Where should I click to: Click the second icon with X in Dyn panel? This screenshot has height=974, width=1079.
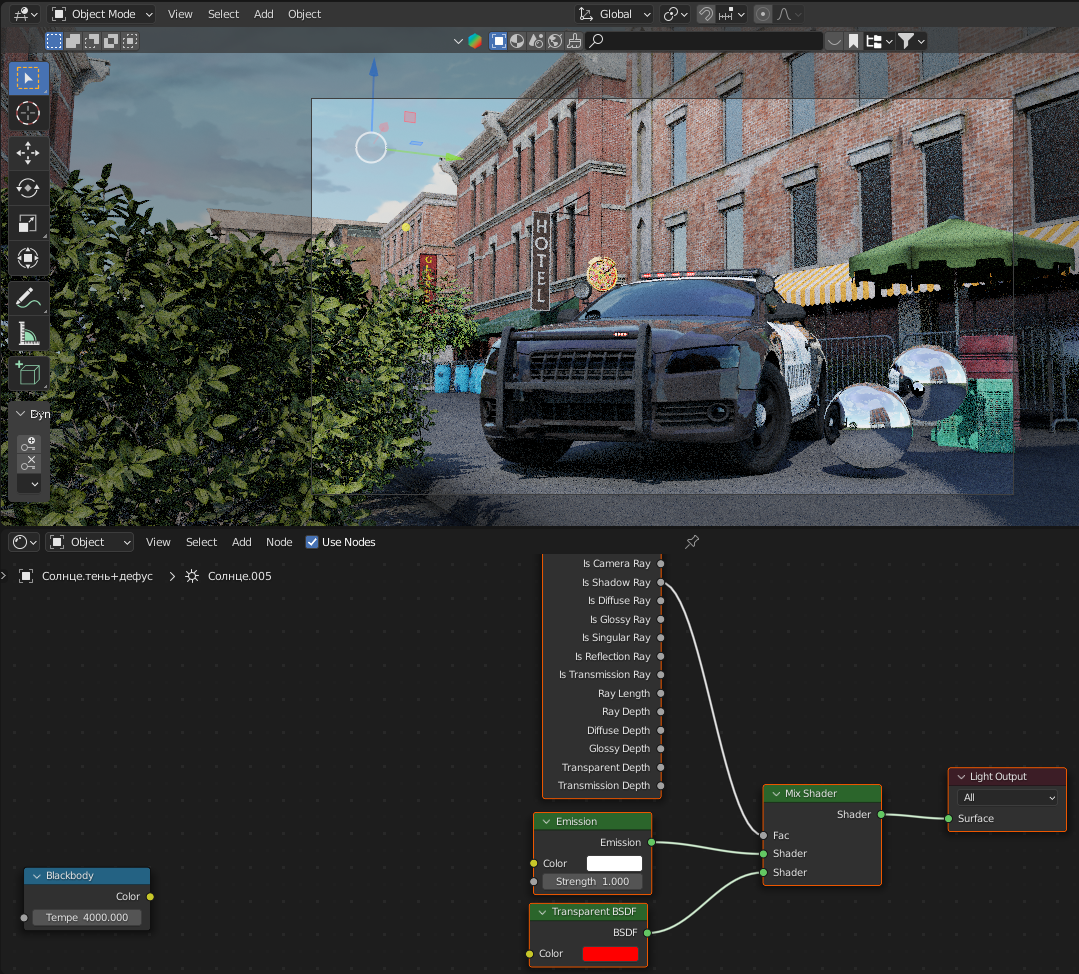coord(28,463)
